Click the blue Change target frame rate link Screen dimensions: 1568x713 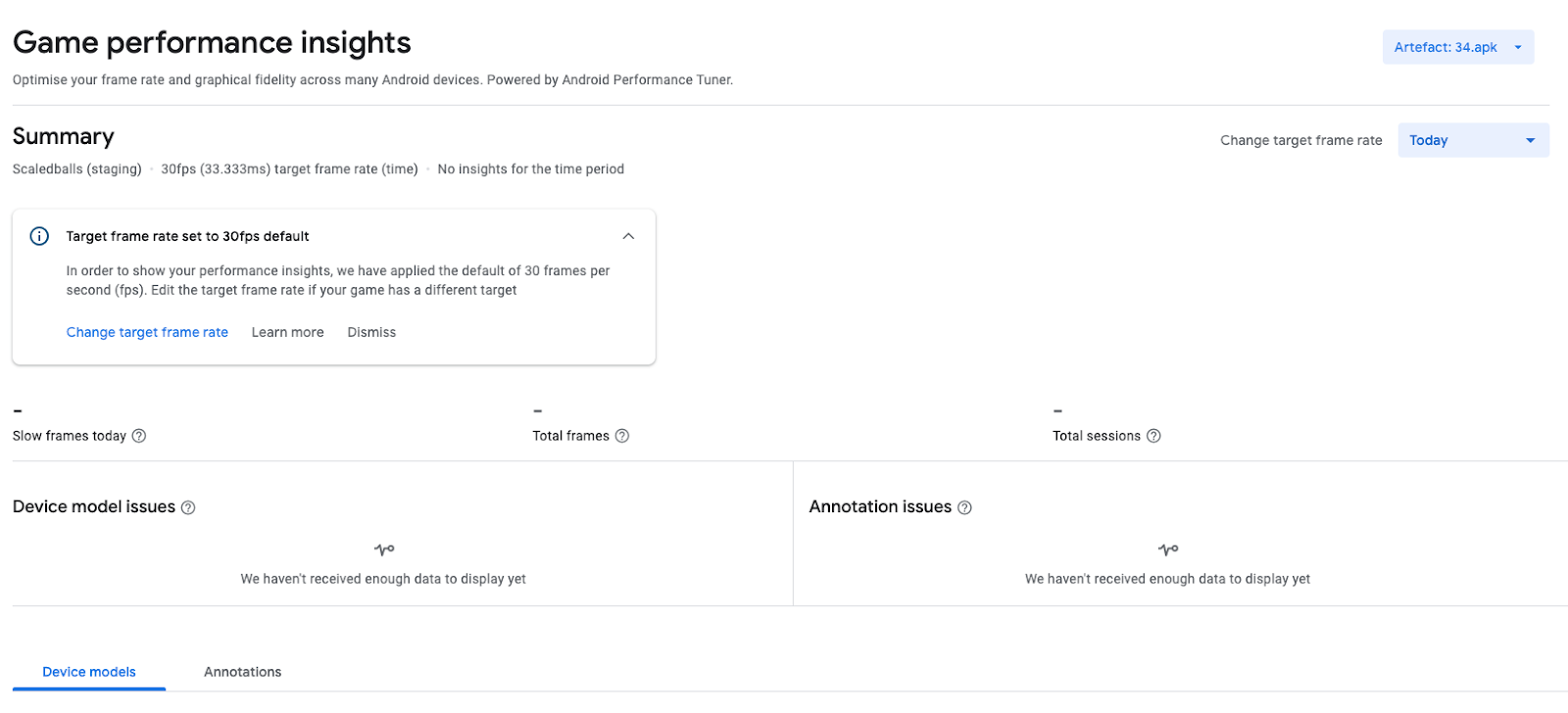click(x=147, y=332)
